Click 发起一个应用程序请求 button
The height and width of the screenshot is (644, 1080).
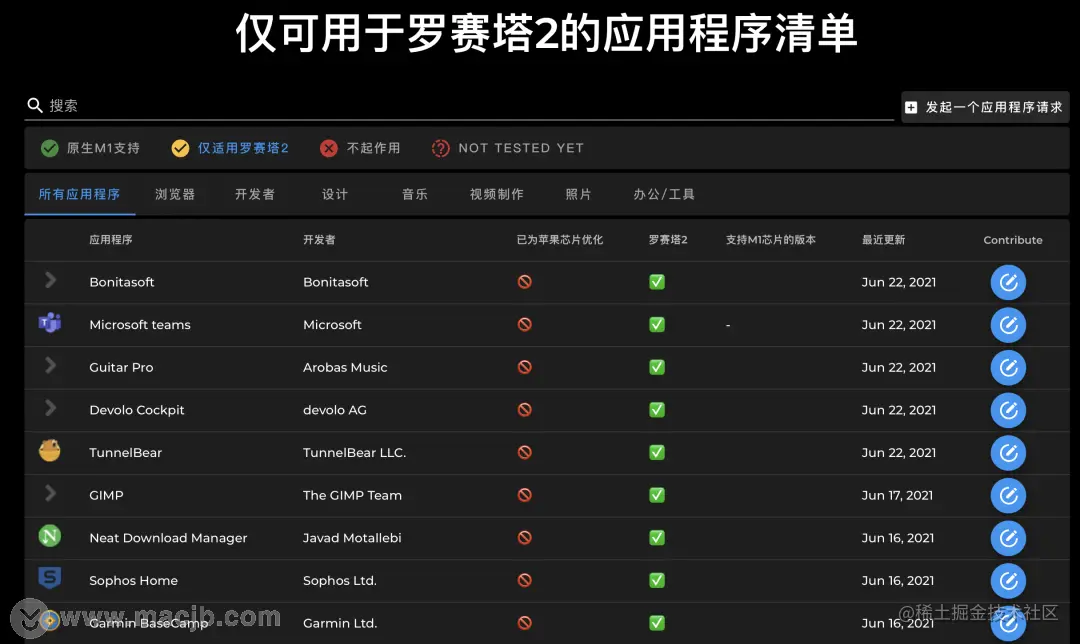point(986,107)
